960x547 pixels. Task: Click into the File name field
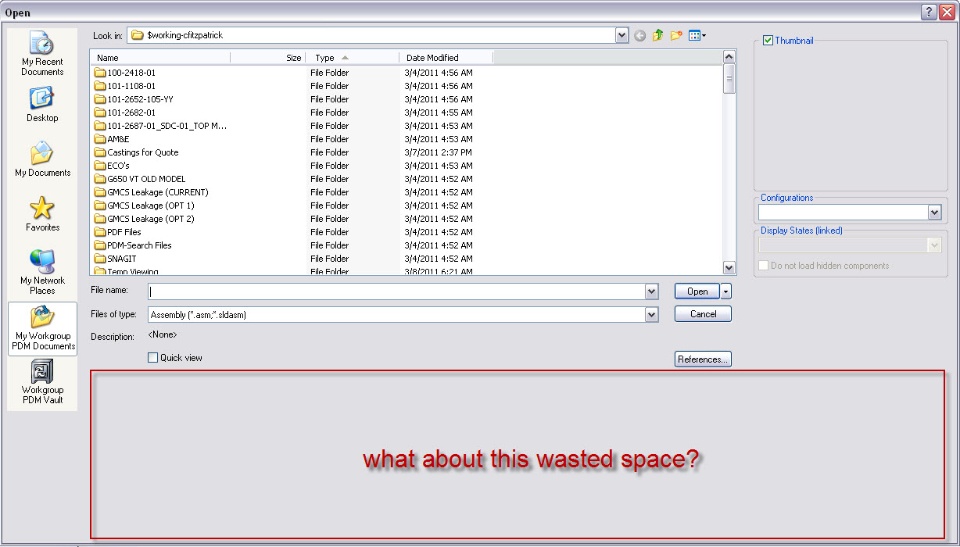click(x=396, y=292)
